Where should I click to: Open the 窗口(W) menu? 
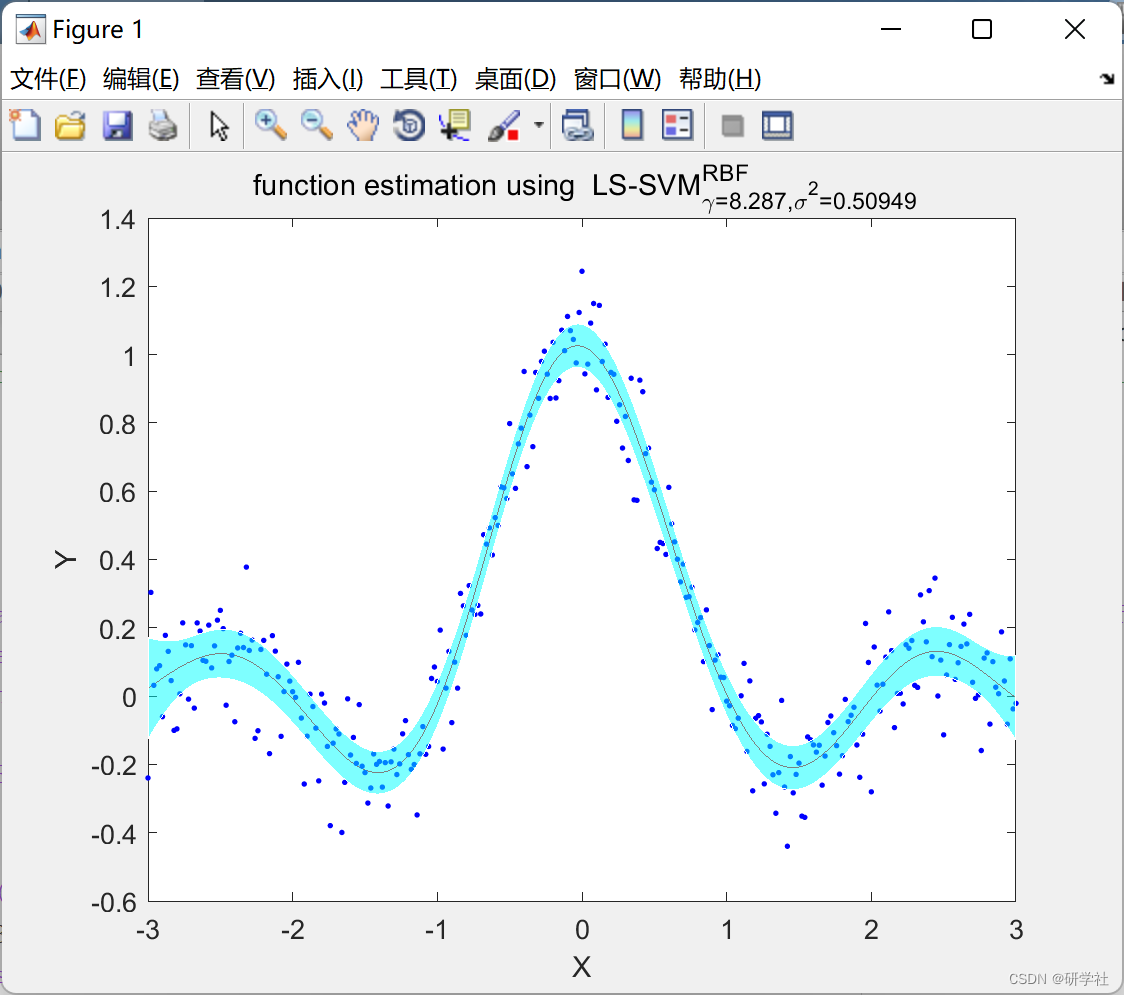[x=617, y=79]
